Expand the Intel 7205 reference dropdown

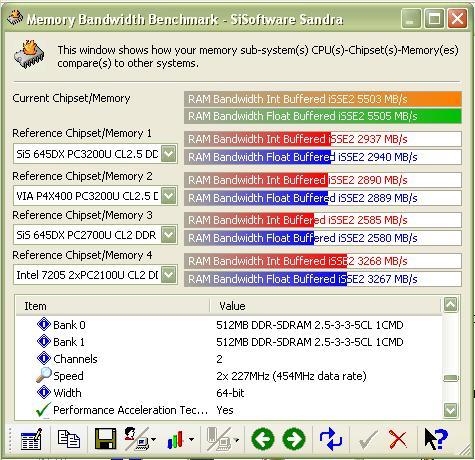[169, 275]
